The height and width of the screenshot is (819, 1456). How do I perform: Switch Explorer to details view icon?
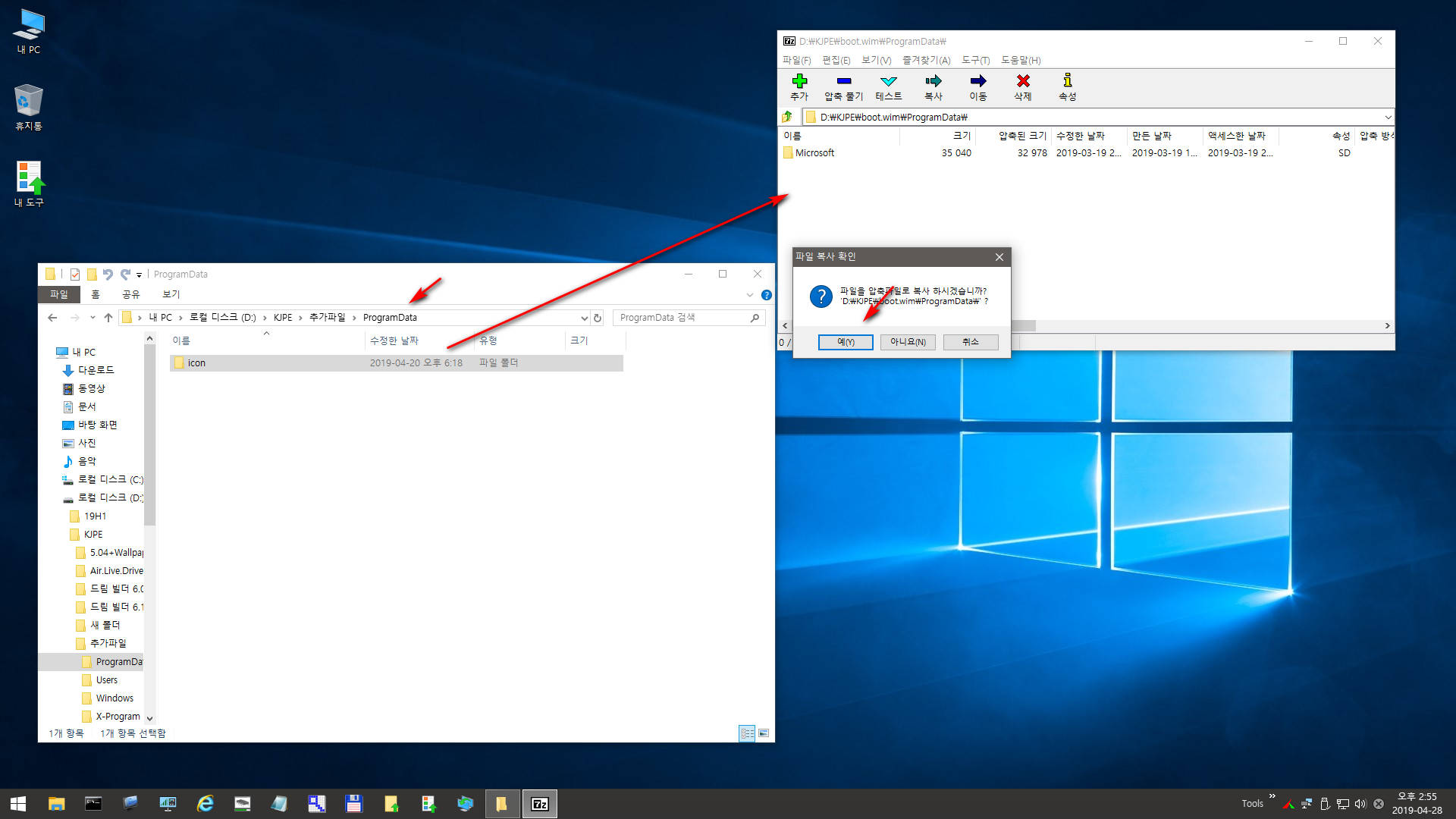tap(747, 733)
